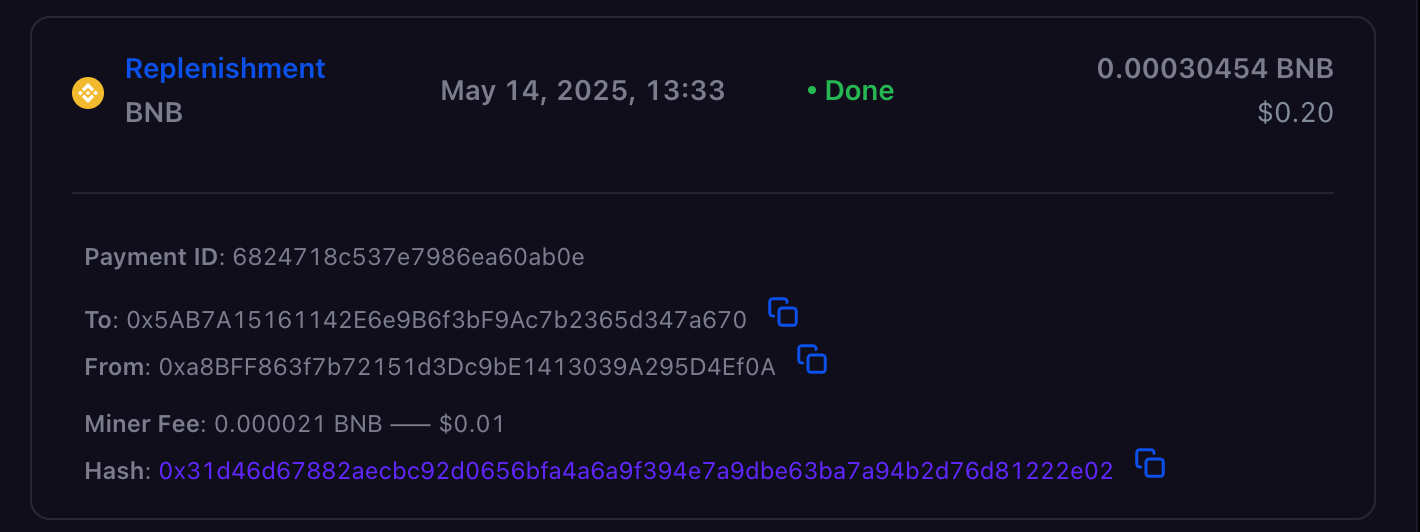Click the $0.20 fiat value
The width and height of the screenshot is (1420, 532).
click(1295, 113)
